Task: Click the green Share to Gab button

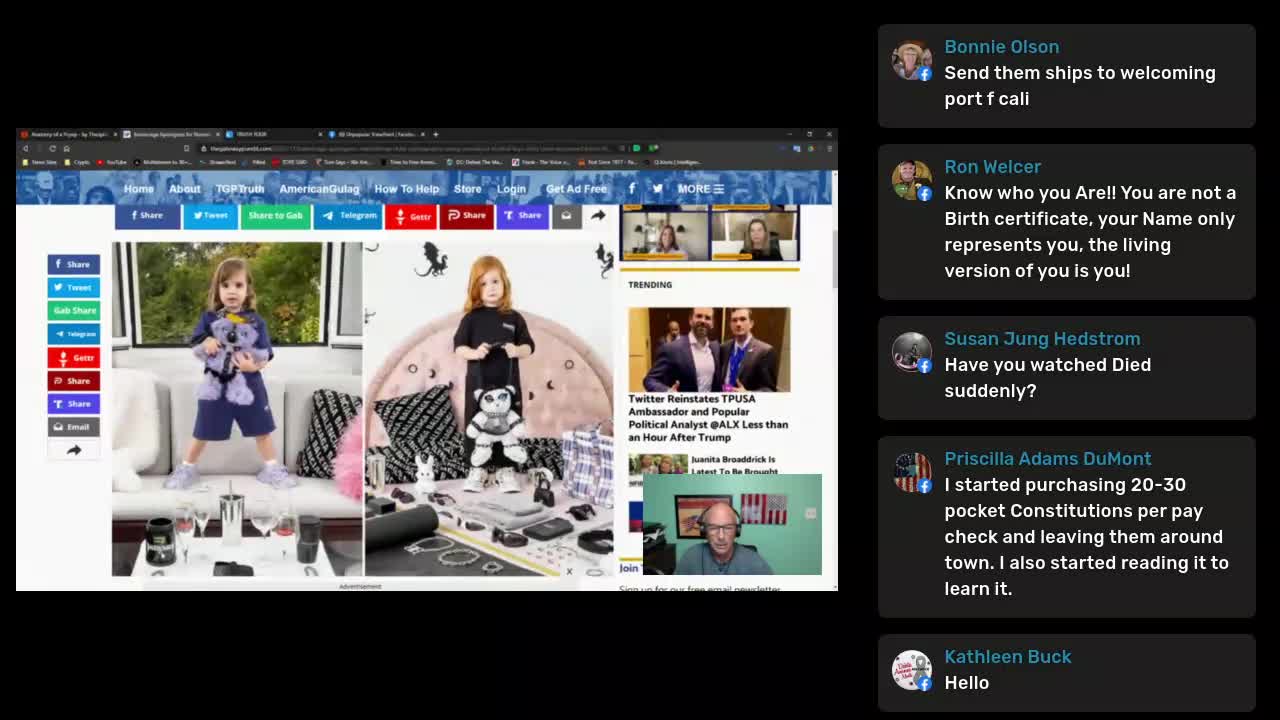Action: pos(275,215)
